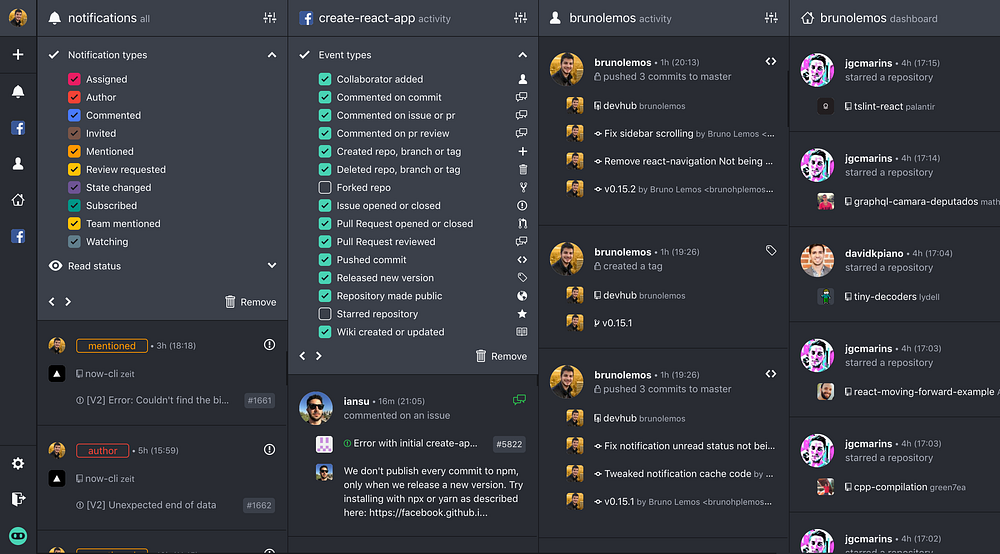1000x554 pixels.
Task: Click trash icon beside Deleted repo, branch or tag
Action: [522, 170]
